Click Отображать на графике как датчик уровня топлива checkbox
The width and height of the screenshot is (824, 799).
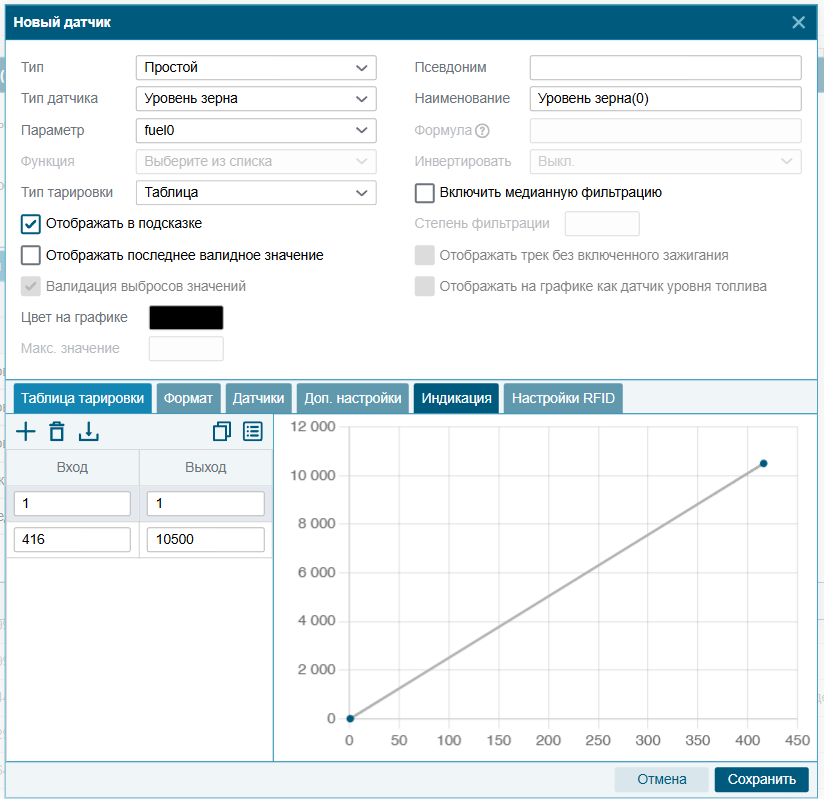(x=425, y=286)
